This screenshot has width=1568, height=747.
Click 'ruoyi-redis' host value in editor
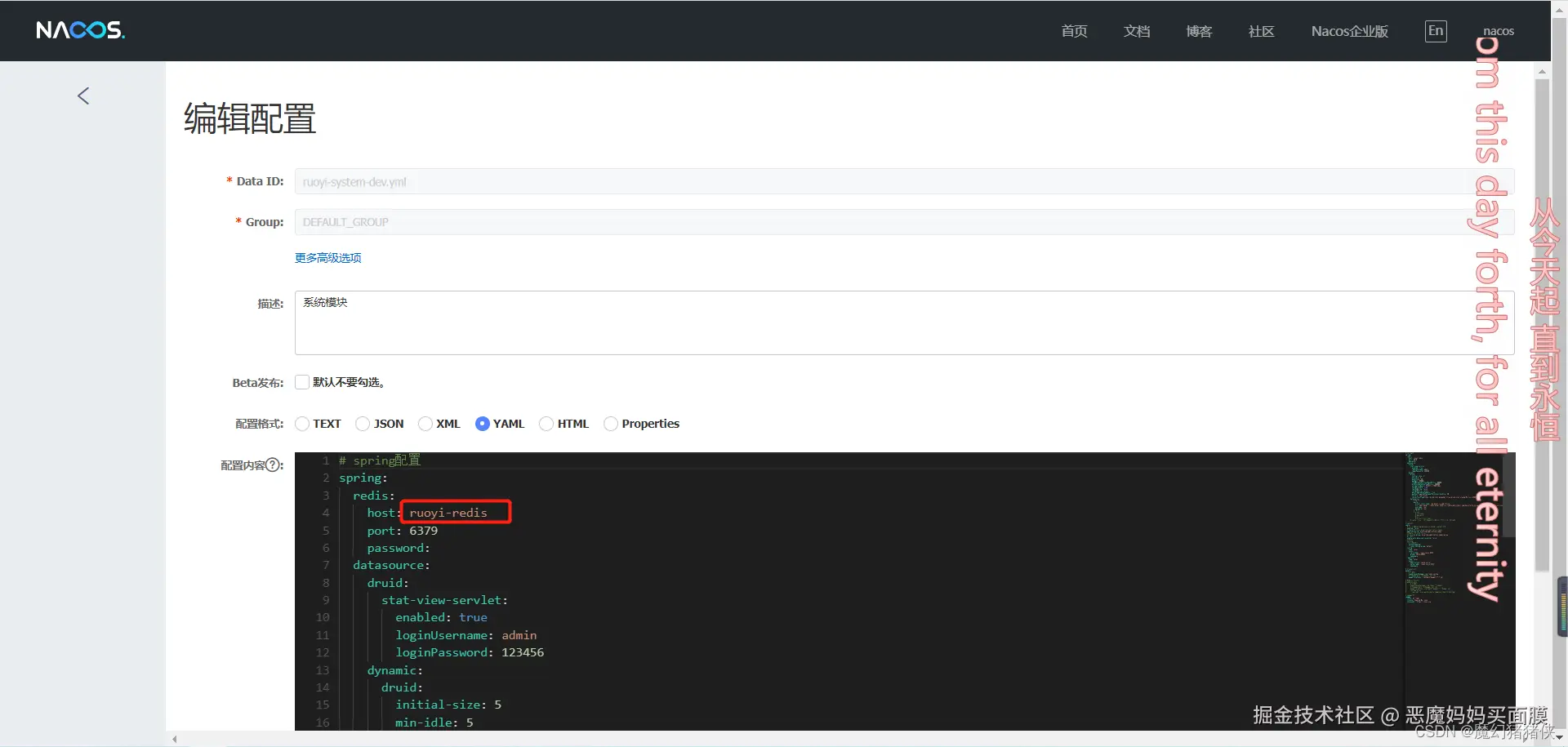[448, 513]
